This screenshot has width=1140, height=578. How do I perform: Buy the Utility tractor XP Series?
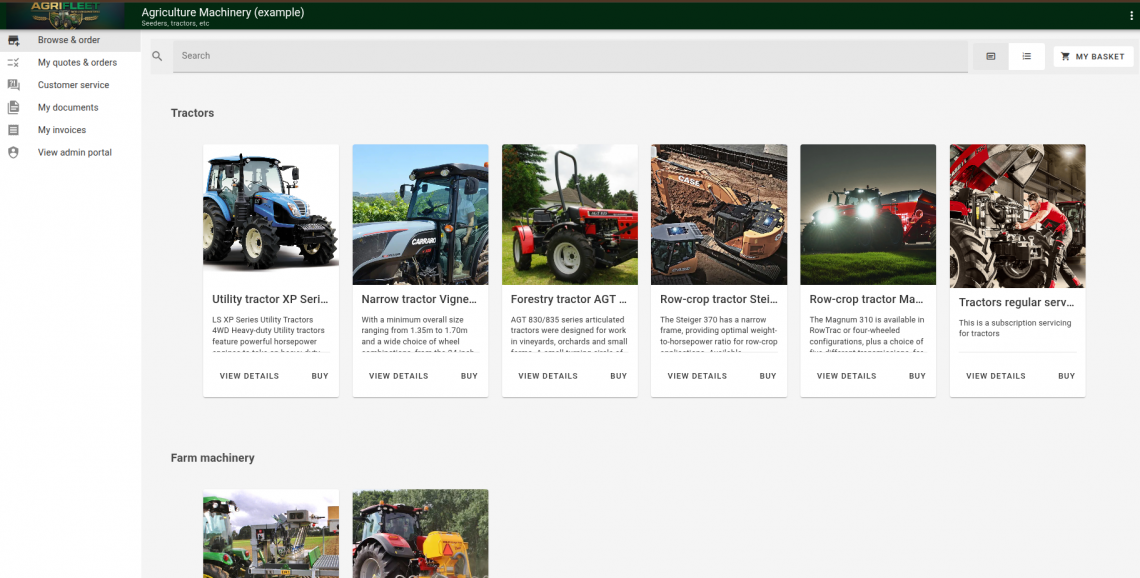(x=320, y=376)
